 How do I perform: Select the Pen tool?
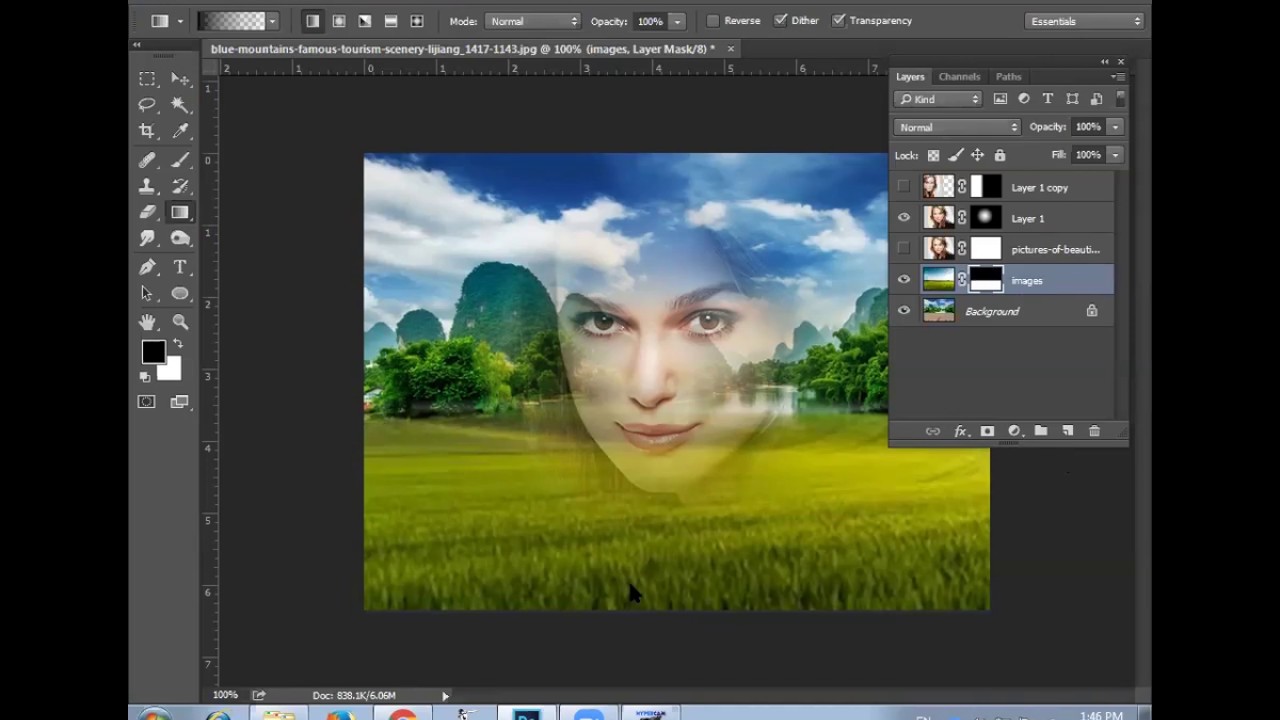147,267
